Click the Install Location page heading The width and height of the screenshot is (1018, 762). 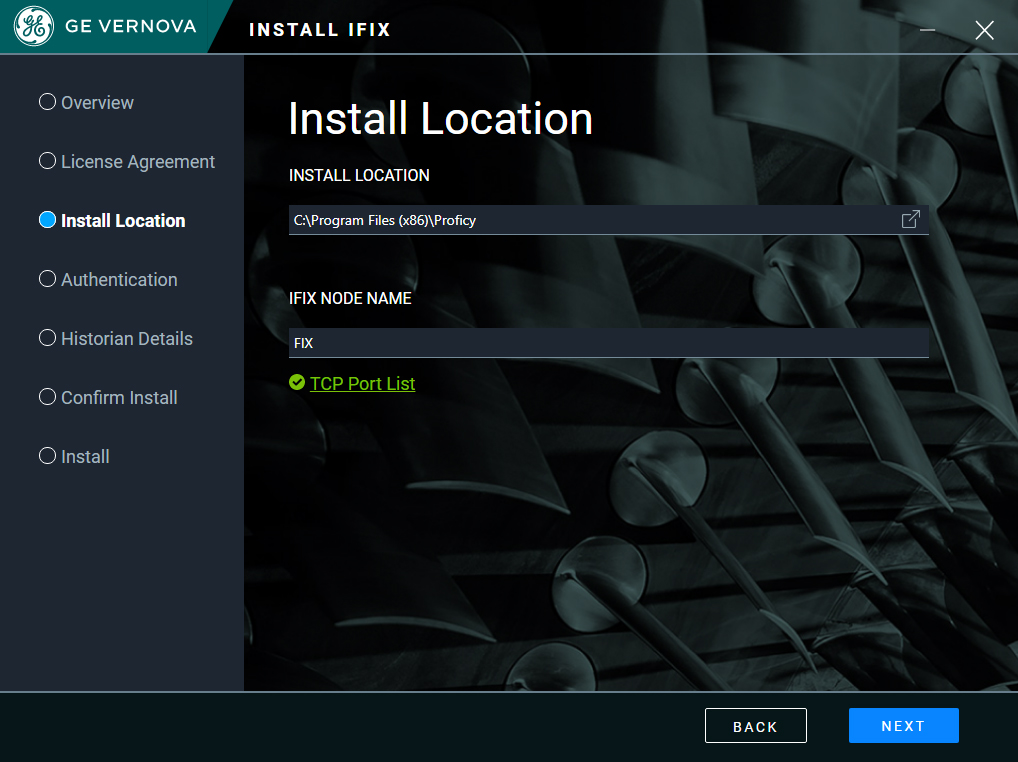point(441,119)
